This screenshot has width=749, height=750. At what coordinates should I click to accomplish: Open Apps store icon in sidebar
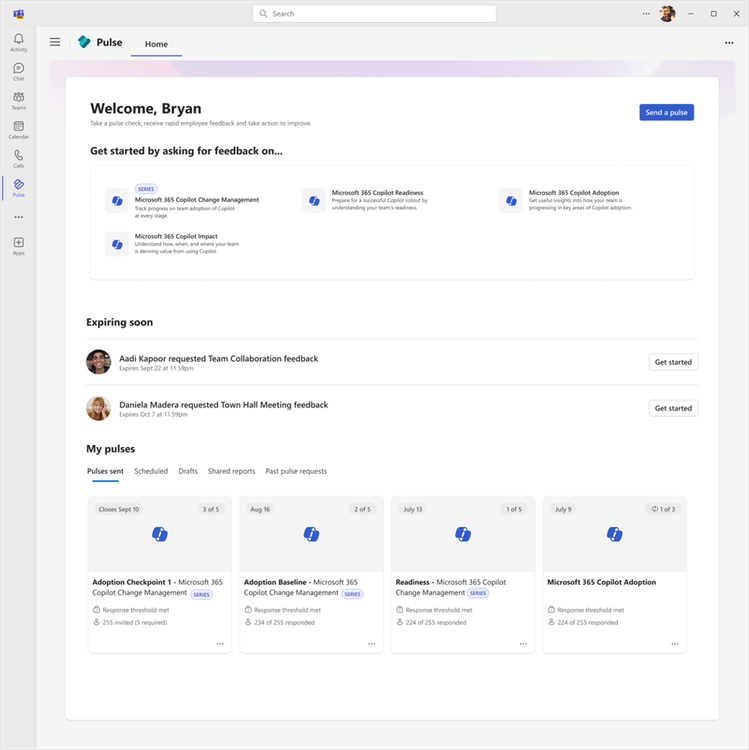click(x=18, y=244)
